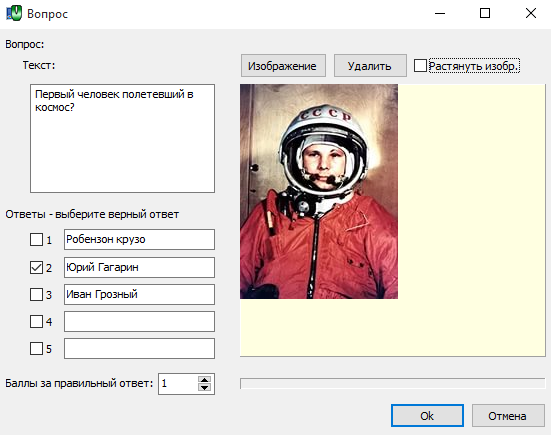The image size is (551, 435).
Task: Check answer 1 checkbox for Робензон крузо
Action: click(36, 240)
